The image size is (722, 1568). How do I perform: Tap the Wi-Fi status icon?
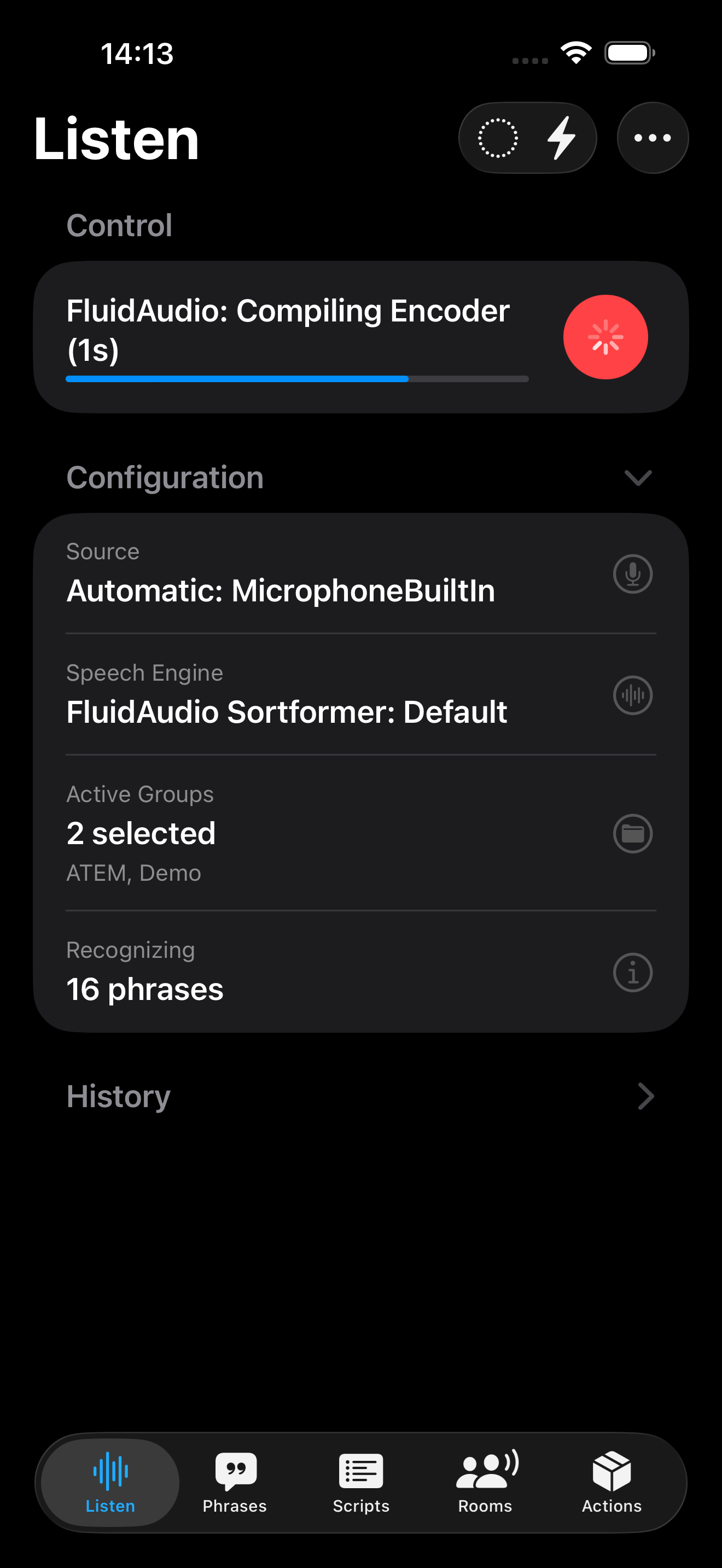point(576,53)
